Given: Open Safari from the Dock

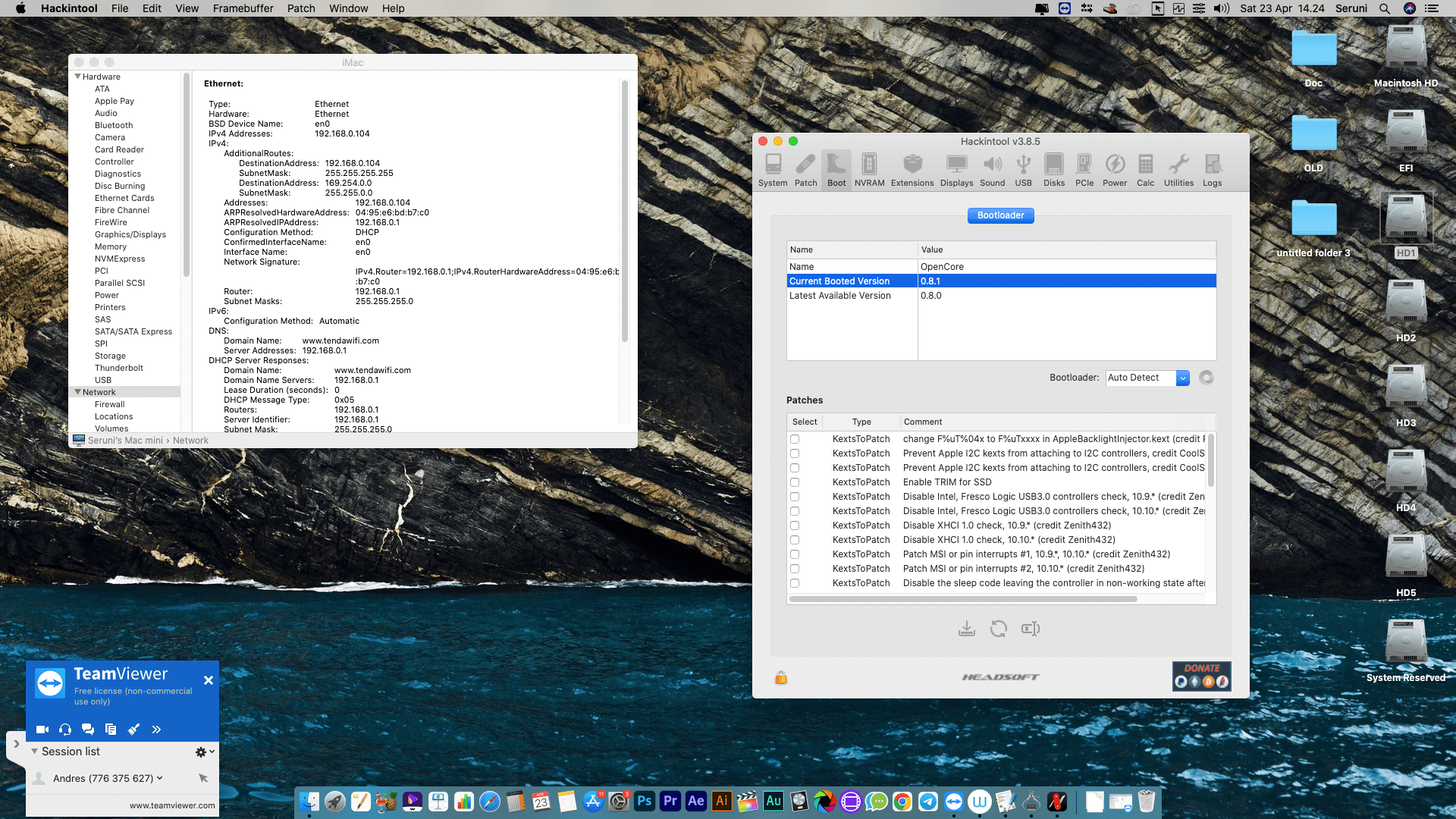Looking at the screenshot, I should 489,801.
